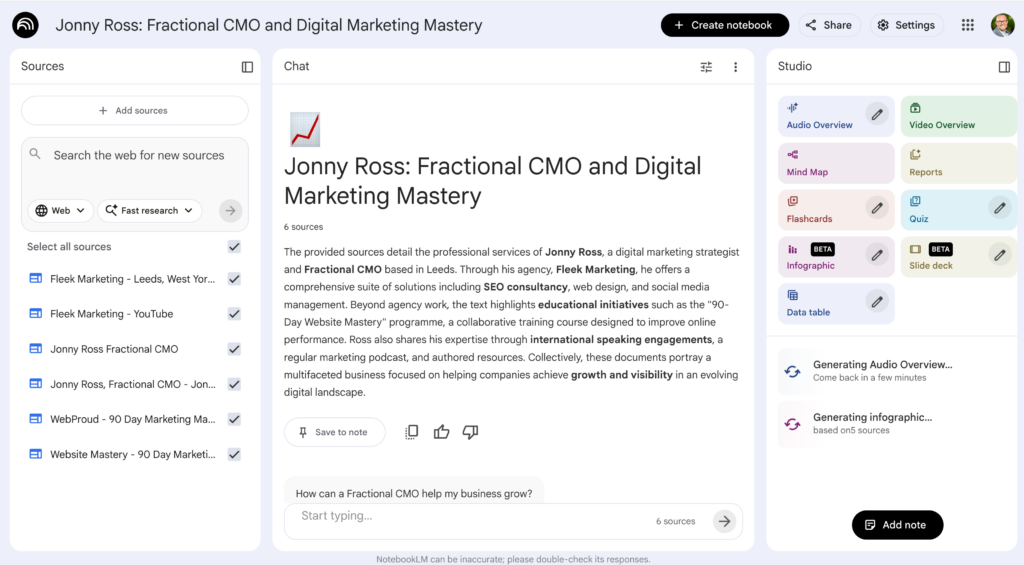1024x565 pixels.
Task: Click the search magnifier icon in Sources
Action: 35,154
